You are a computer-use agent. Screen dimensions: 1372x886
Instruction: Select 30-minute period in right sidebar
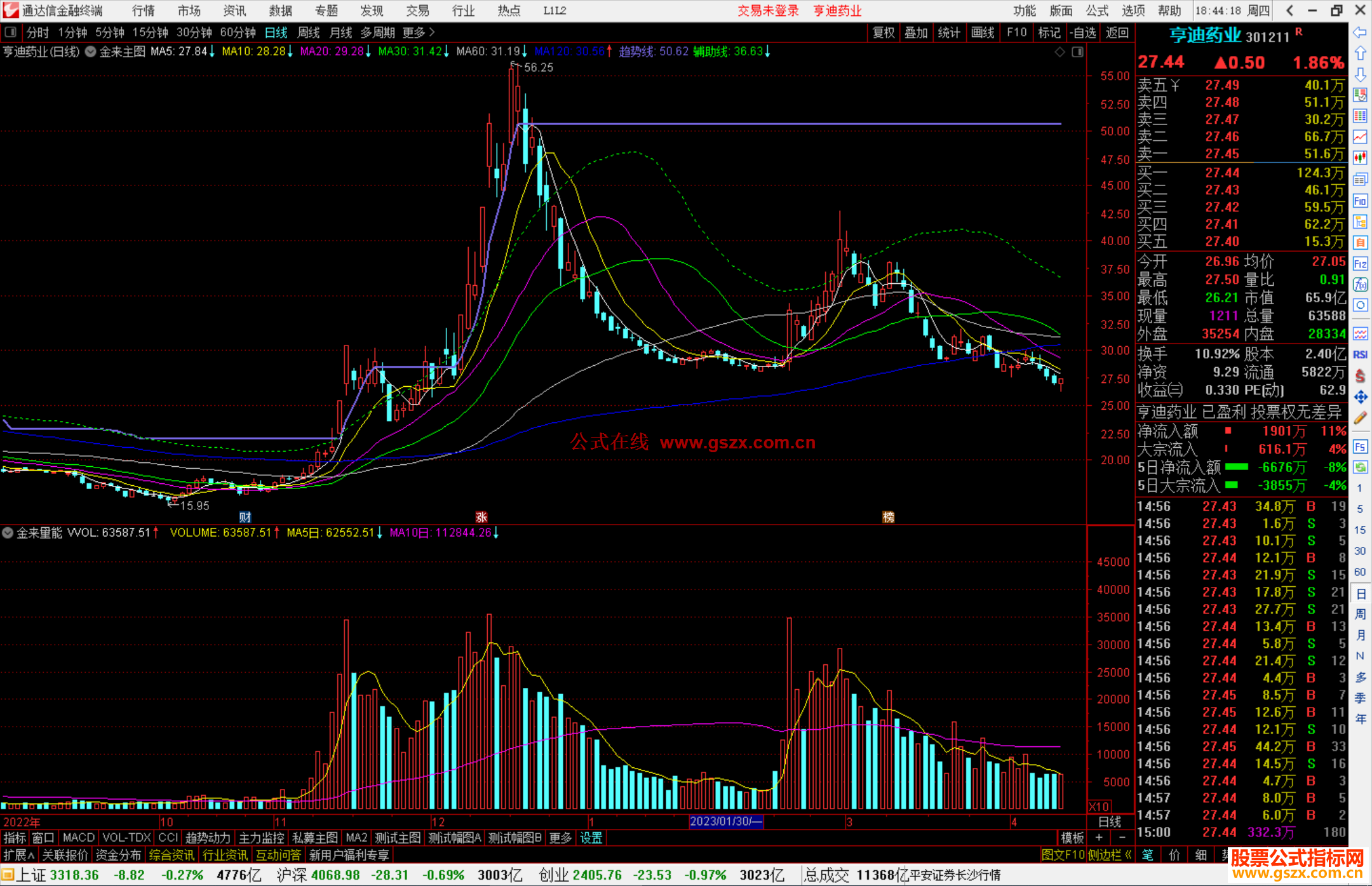[x=1360, y=551]
